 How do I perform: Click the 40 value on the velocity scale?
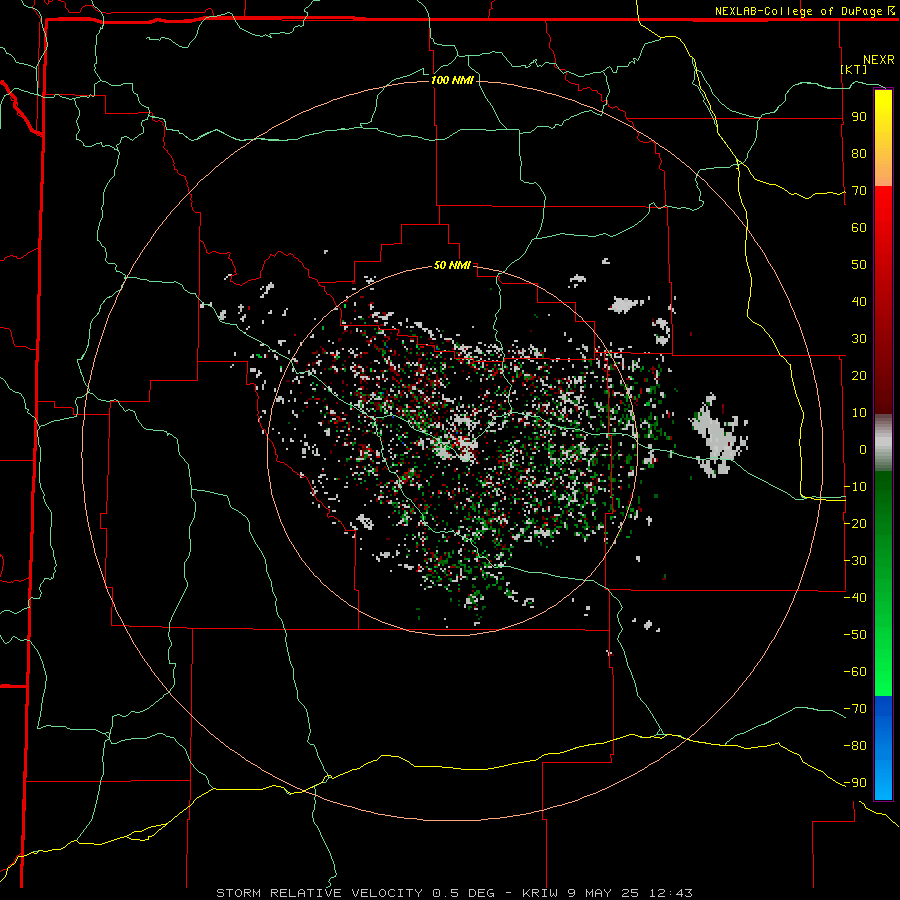[859, 301]
